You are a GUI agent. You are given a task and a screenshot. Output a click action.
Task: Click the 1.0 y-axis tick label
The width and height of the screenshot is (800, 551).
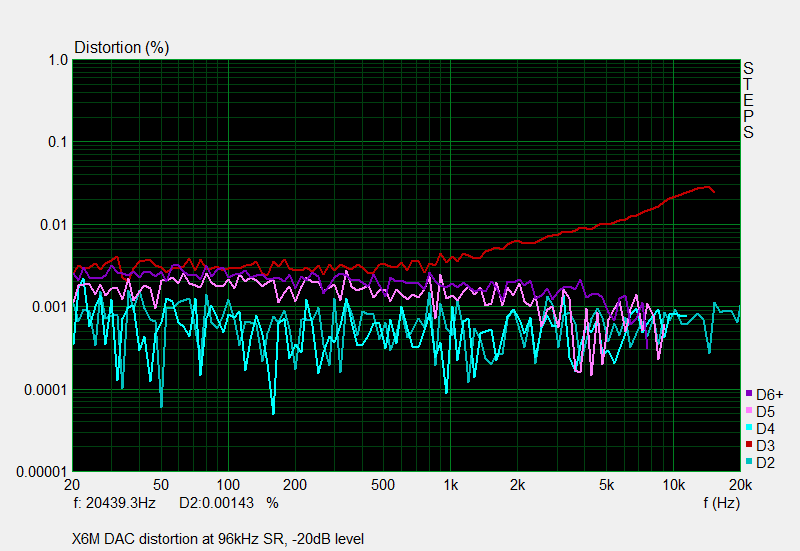(x=58, y=60)
